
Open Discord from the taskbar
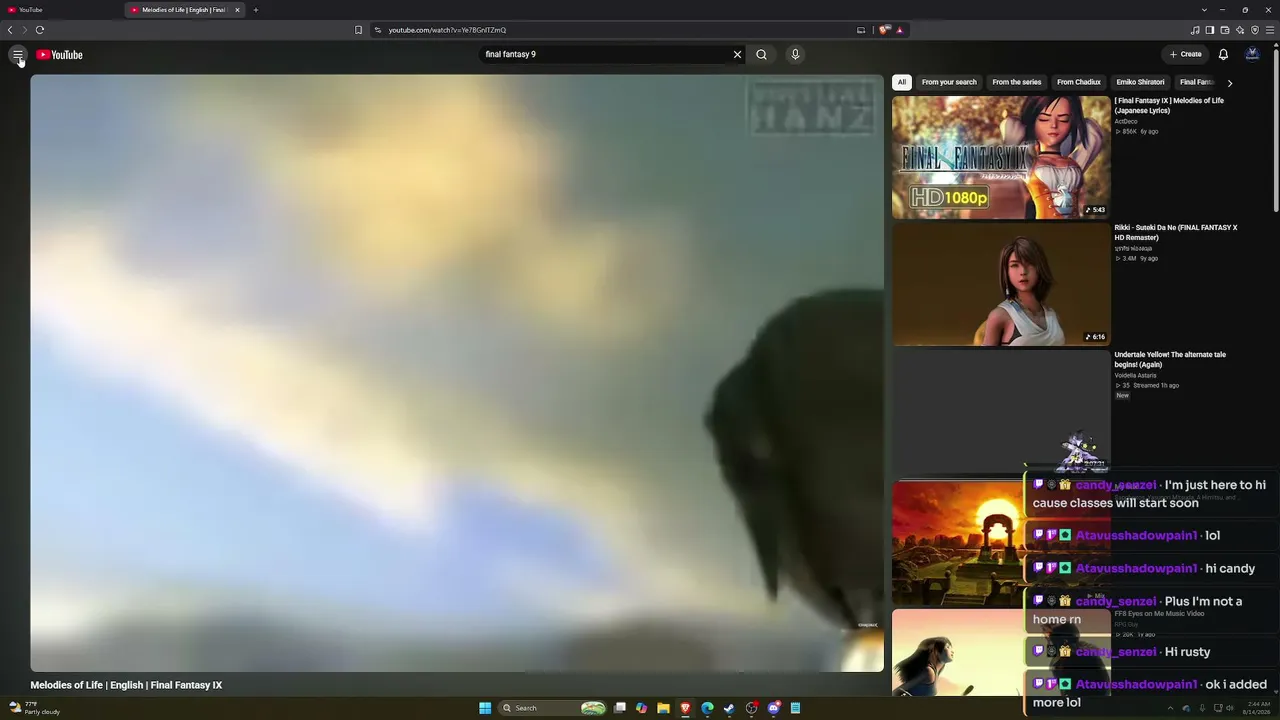click(x=773, y=708)
